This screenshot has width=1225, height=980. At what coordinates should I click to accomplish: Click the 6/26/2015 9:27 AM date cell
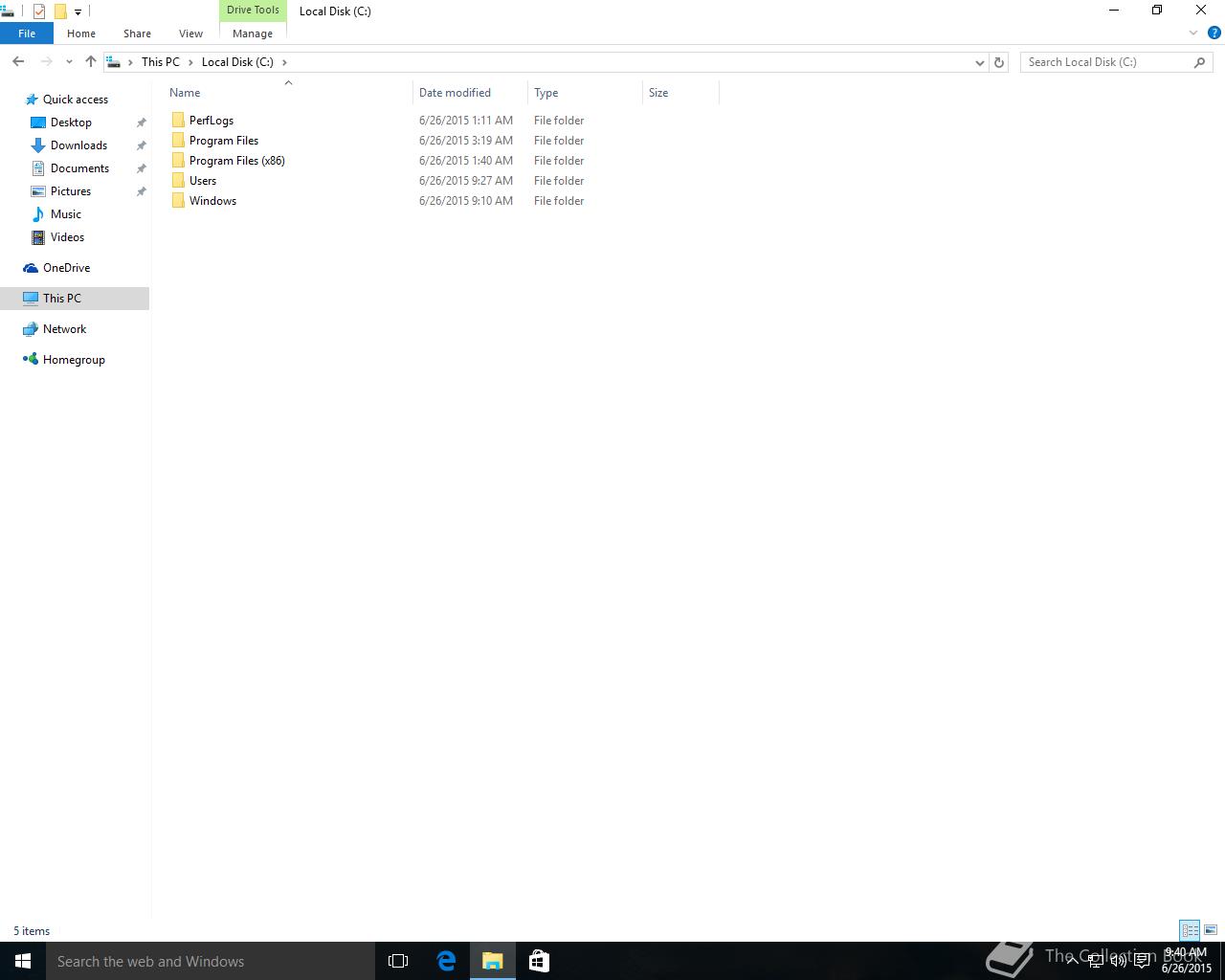(x=466, y=181)
